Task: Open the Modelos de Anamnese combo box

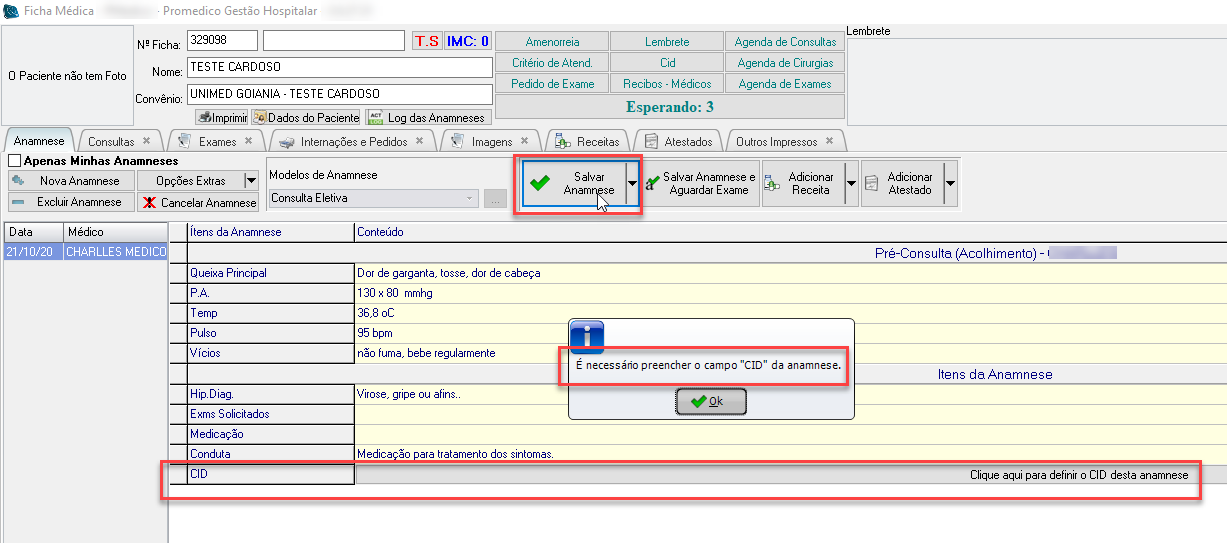Action: pos(374,198)
